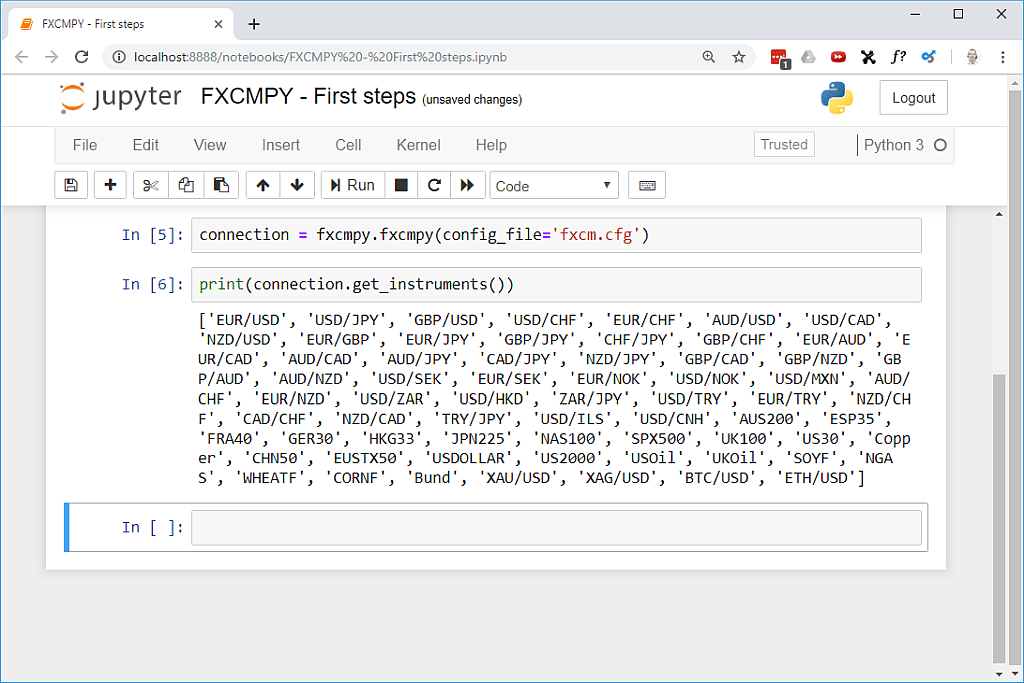Cut the selected cell with the scissors icon
This screenshot has height=683, width=1024.
click(x=151, y=185)
